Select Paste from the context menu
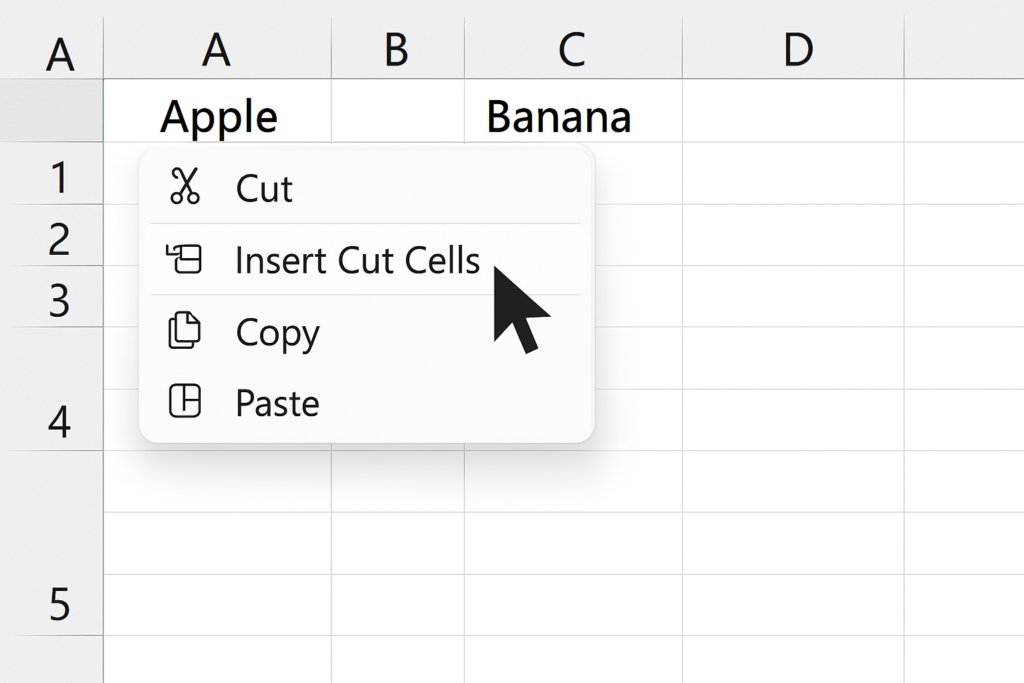 click(366, 402)
